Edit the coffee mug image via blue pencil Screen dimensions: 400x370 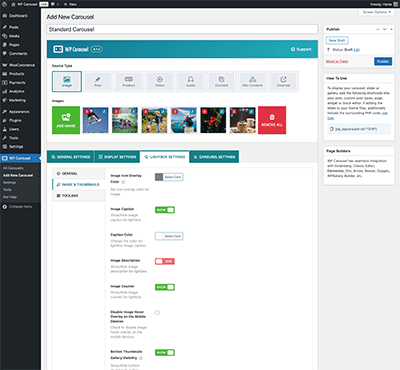(251, 111)
